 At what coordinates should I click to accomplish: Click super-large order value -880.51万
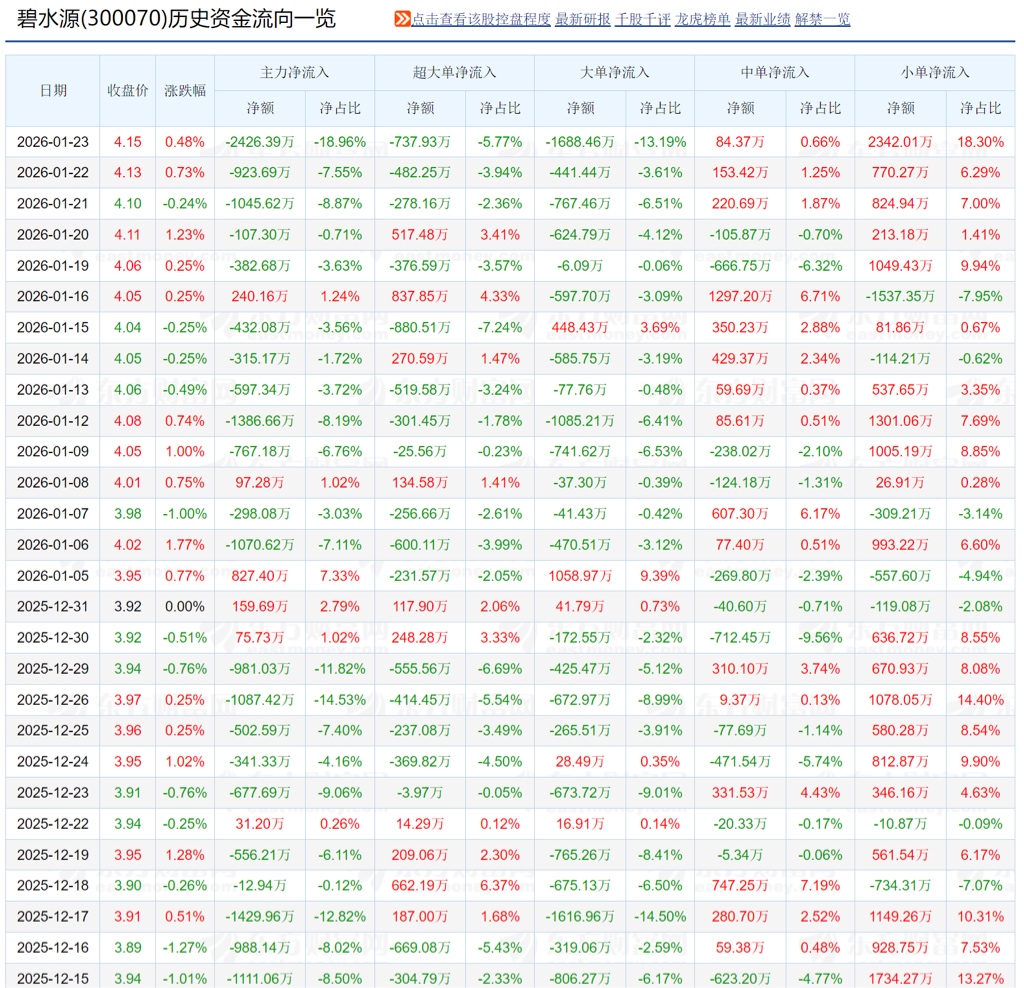click(x=420, y=327)
